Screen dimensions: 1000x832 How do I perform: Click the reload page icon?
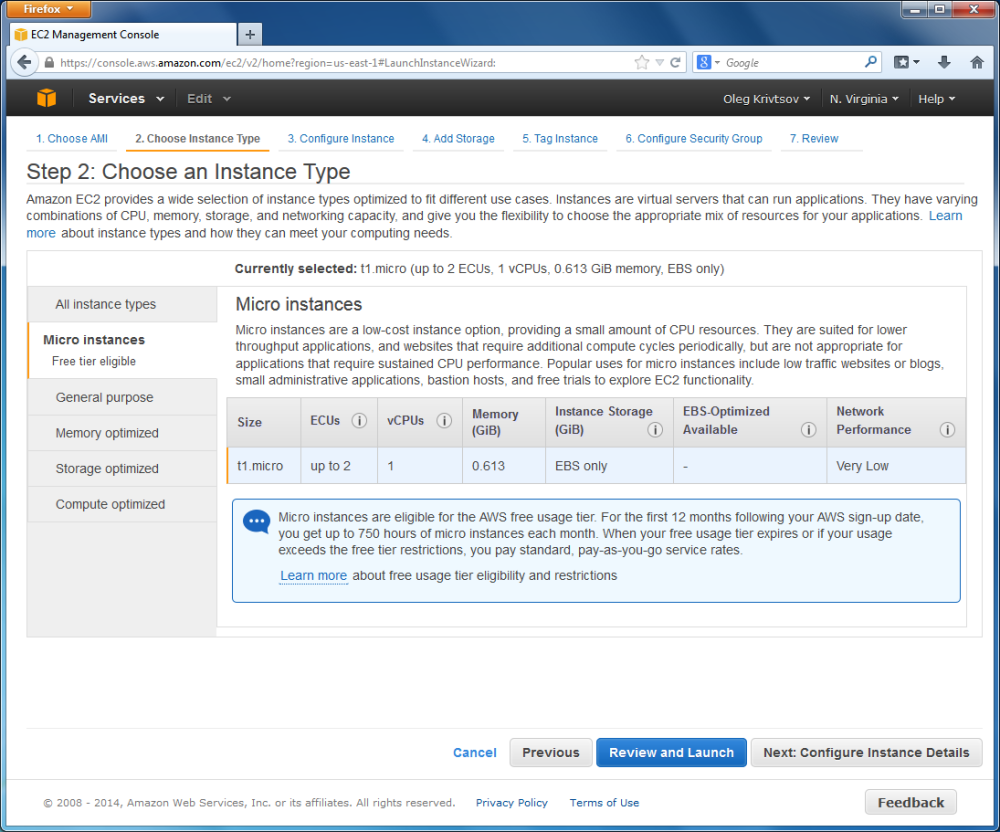[675, 62]
